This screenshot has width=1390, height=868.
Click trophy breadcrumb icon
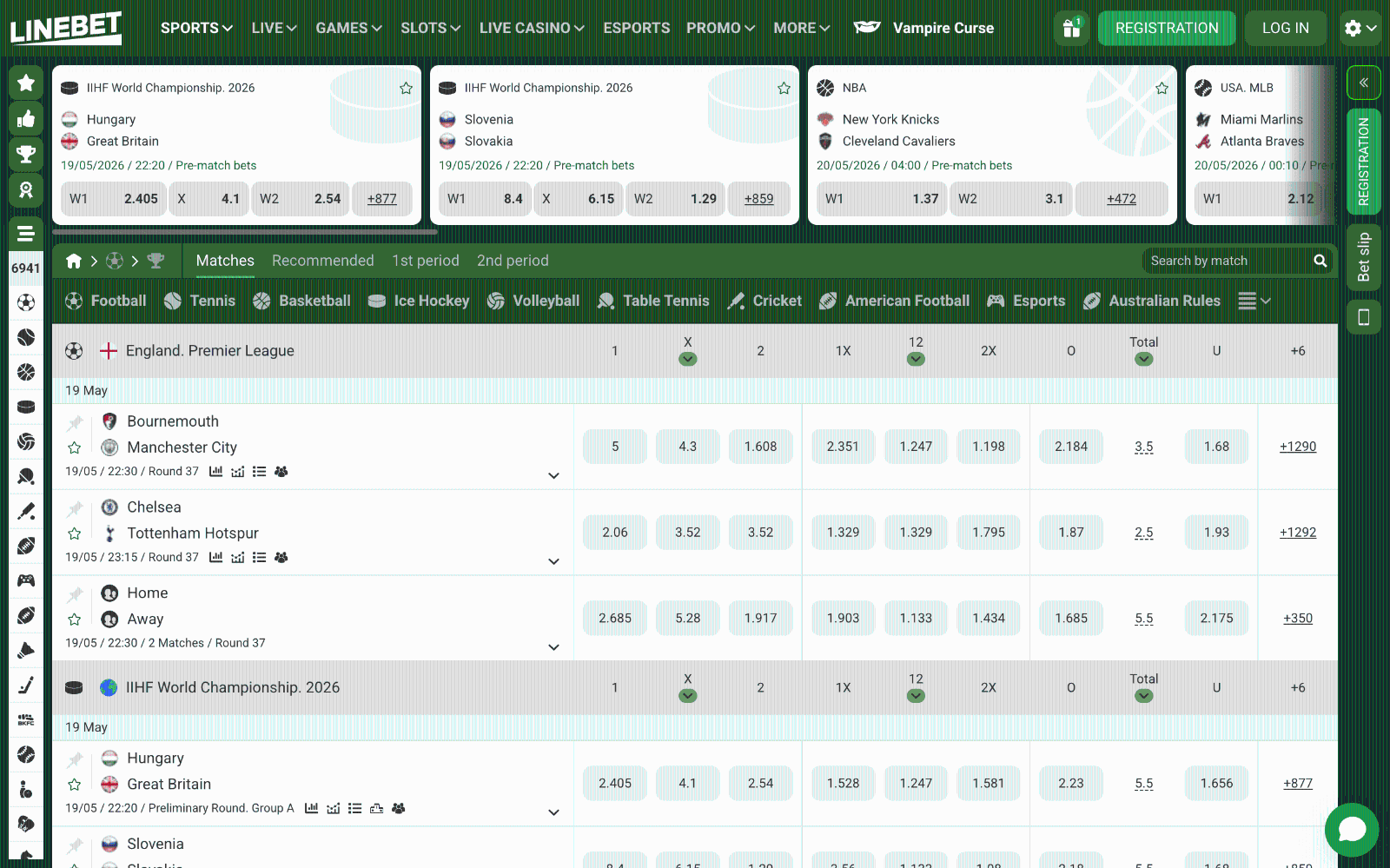pyautogui.click(x=156, y=261)
